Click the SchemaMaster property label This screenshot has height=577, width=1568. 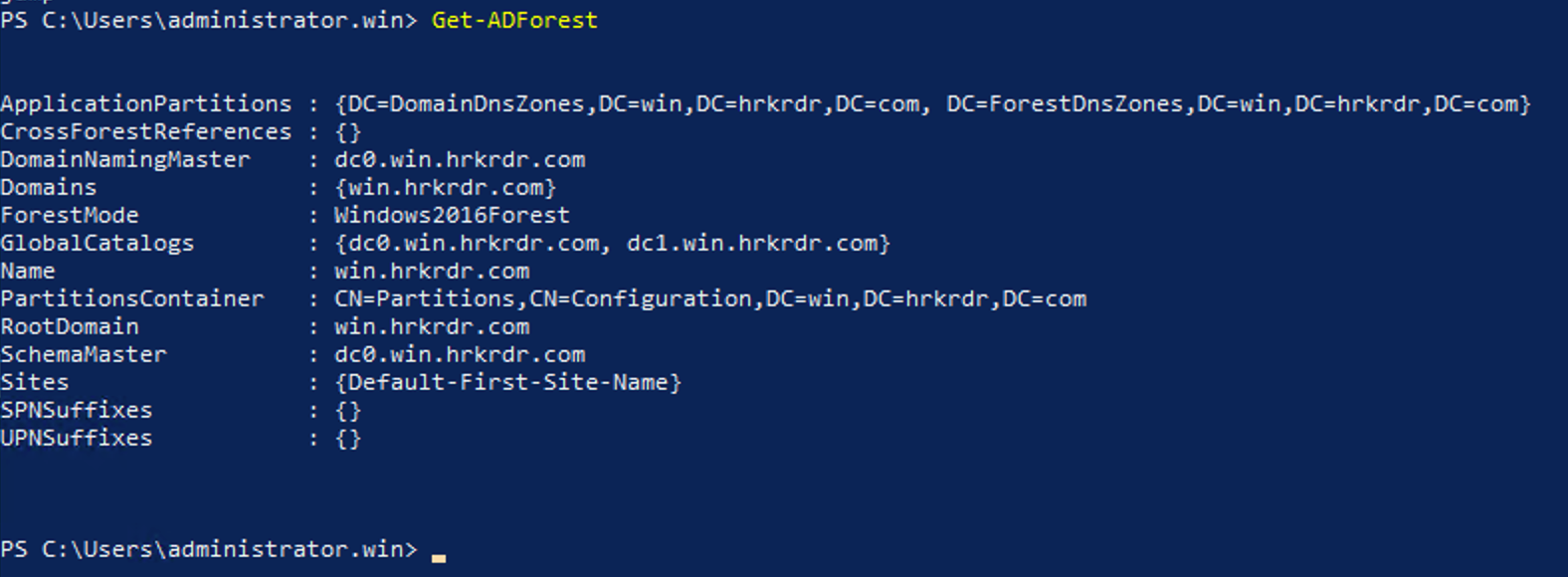click(84, 354)
